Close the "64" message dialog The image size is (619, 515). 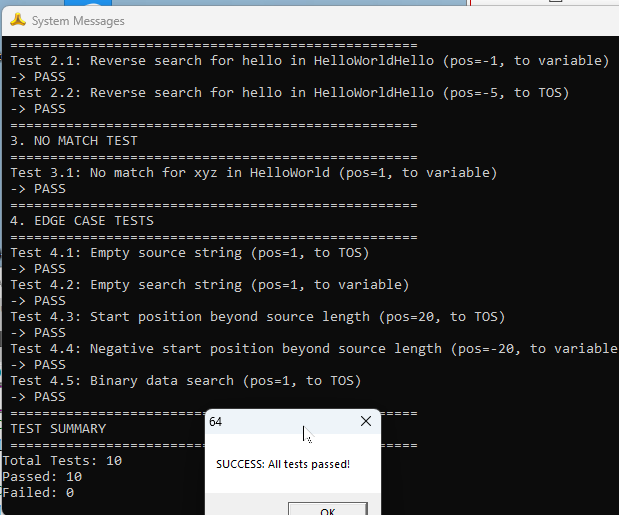[x=365, y=422]
